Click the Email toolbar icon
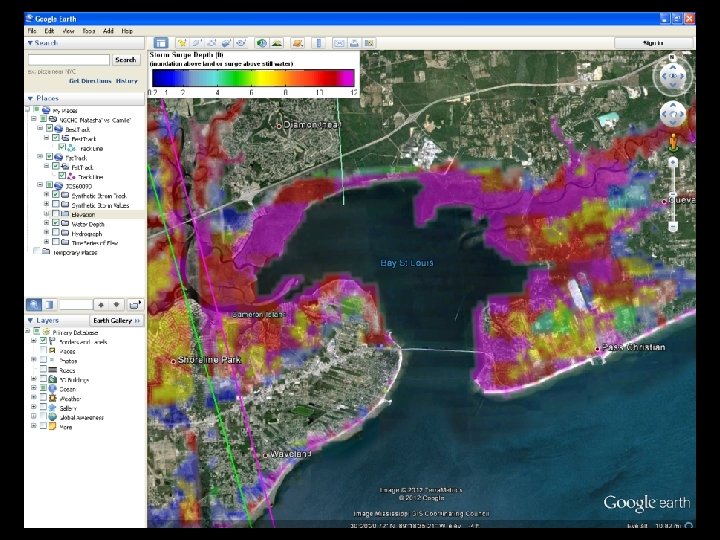720x540 pixels. click(339, 43)
